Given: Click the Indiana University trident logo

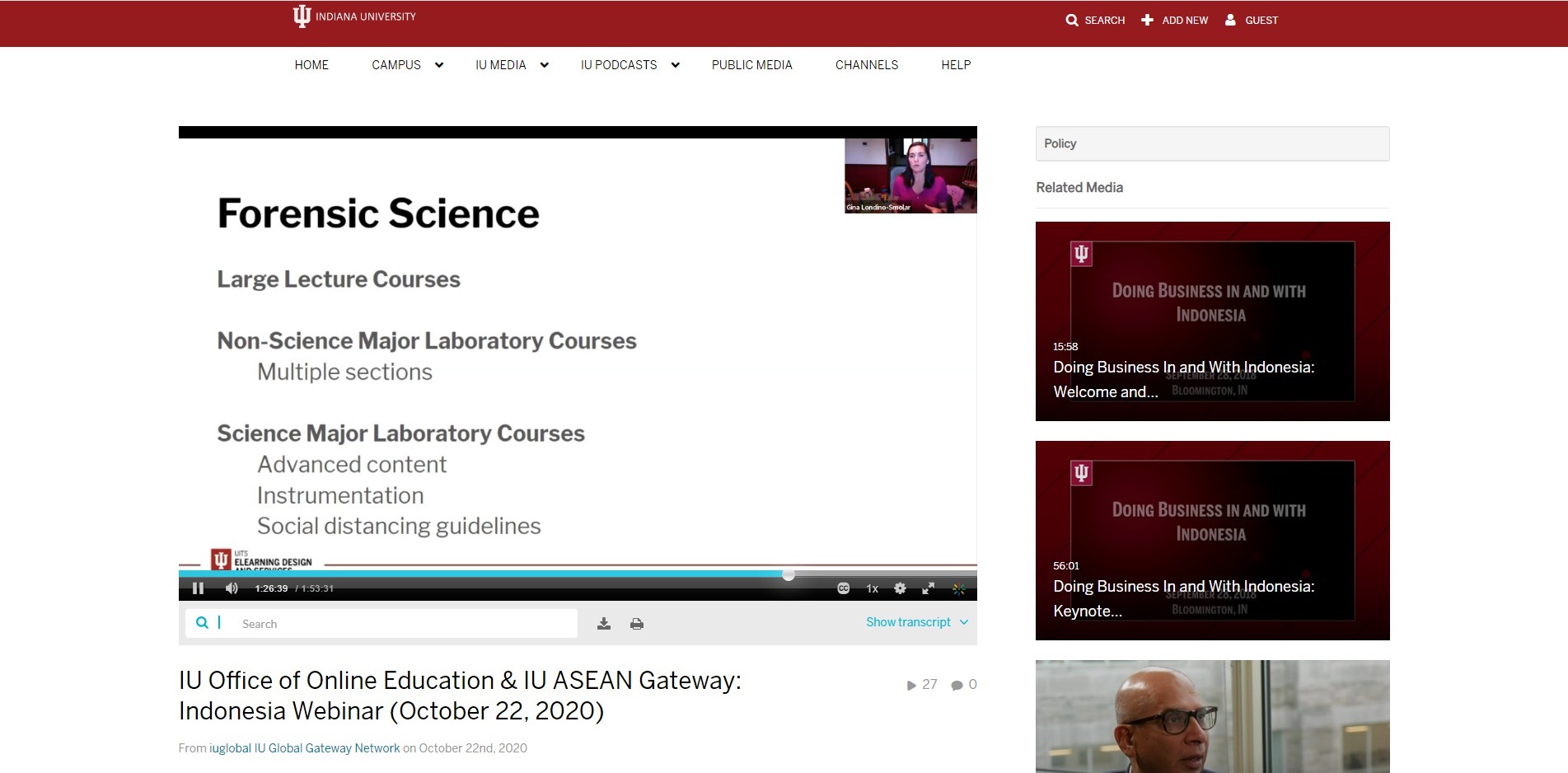Looking at the screenshot, I should tap(302, 16).
